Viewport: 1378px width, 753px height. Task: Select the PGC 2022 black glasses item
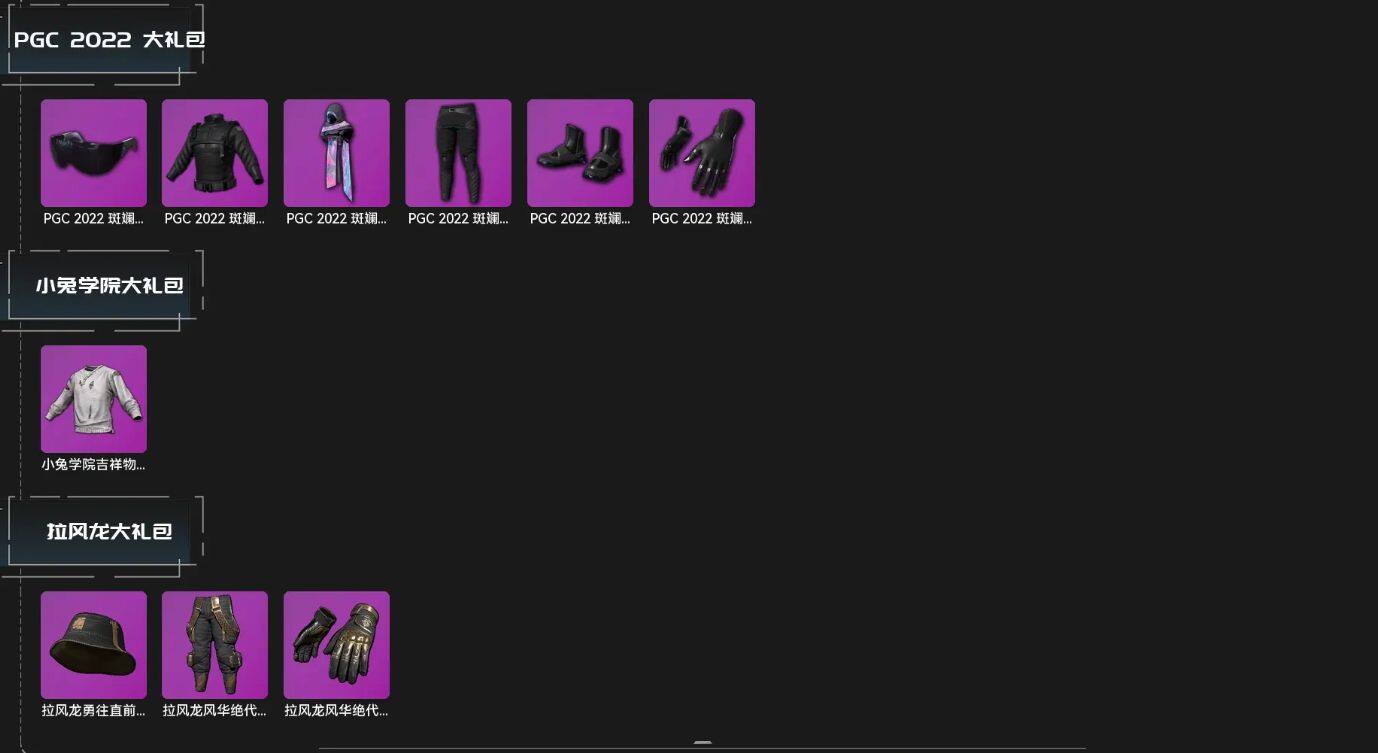click(x=94, y=153)
